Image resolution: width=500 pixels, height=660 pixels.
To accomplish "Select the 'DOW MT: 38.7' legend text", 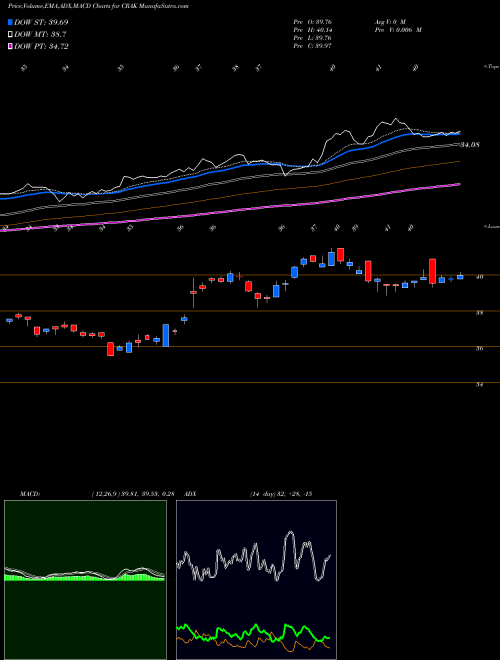I will coord(40,35).
